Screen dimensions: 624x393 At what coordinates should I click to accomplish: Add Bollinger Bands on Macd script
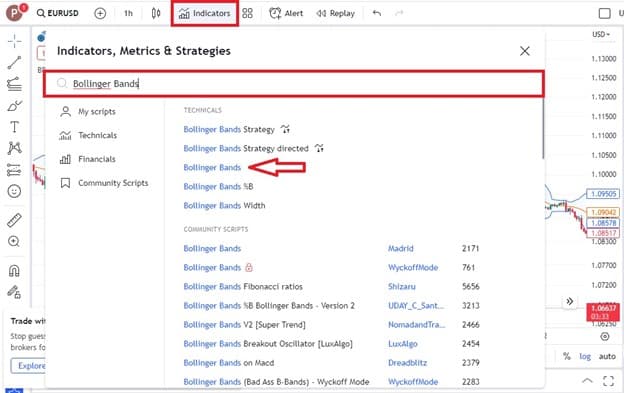pyautogui.click(x=228, y=363)
